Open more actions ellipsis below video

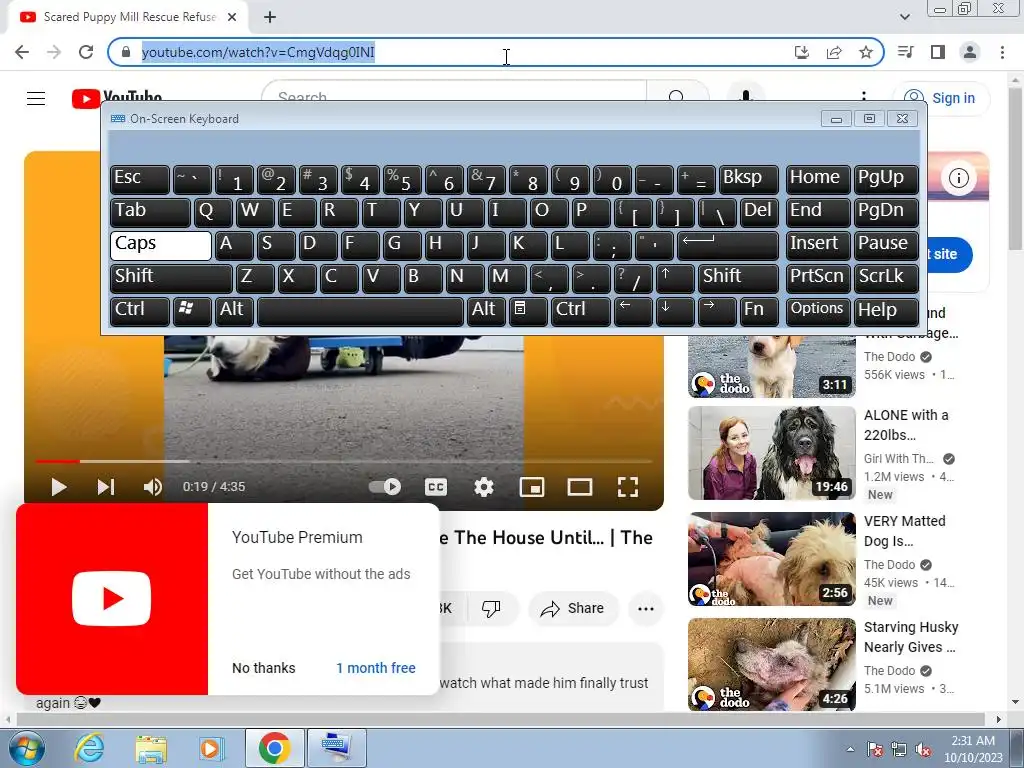[x=646, y=609]
